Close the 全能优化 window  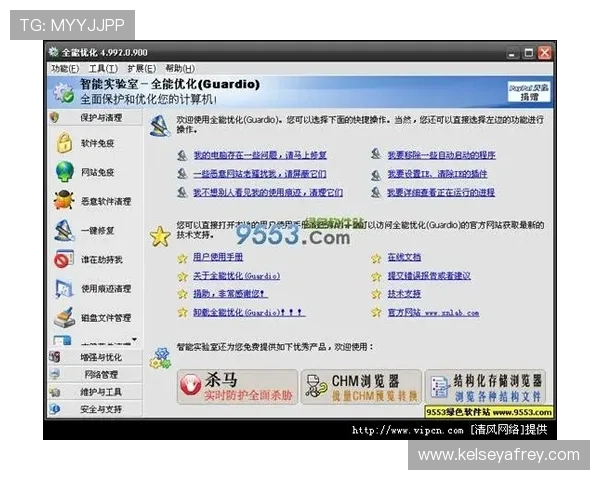(545, 53)
